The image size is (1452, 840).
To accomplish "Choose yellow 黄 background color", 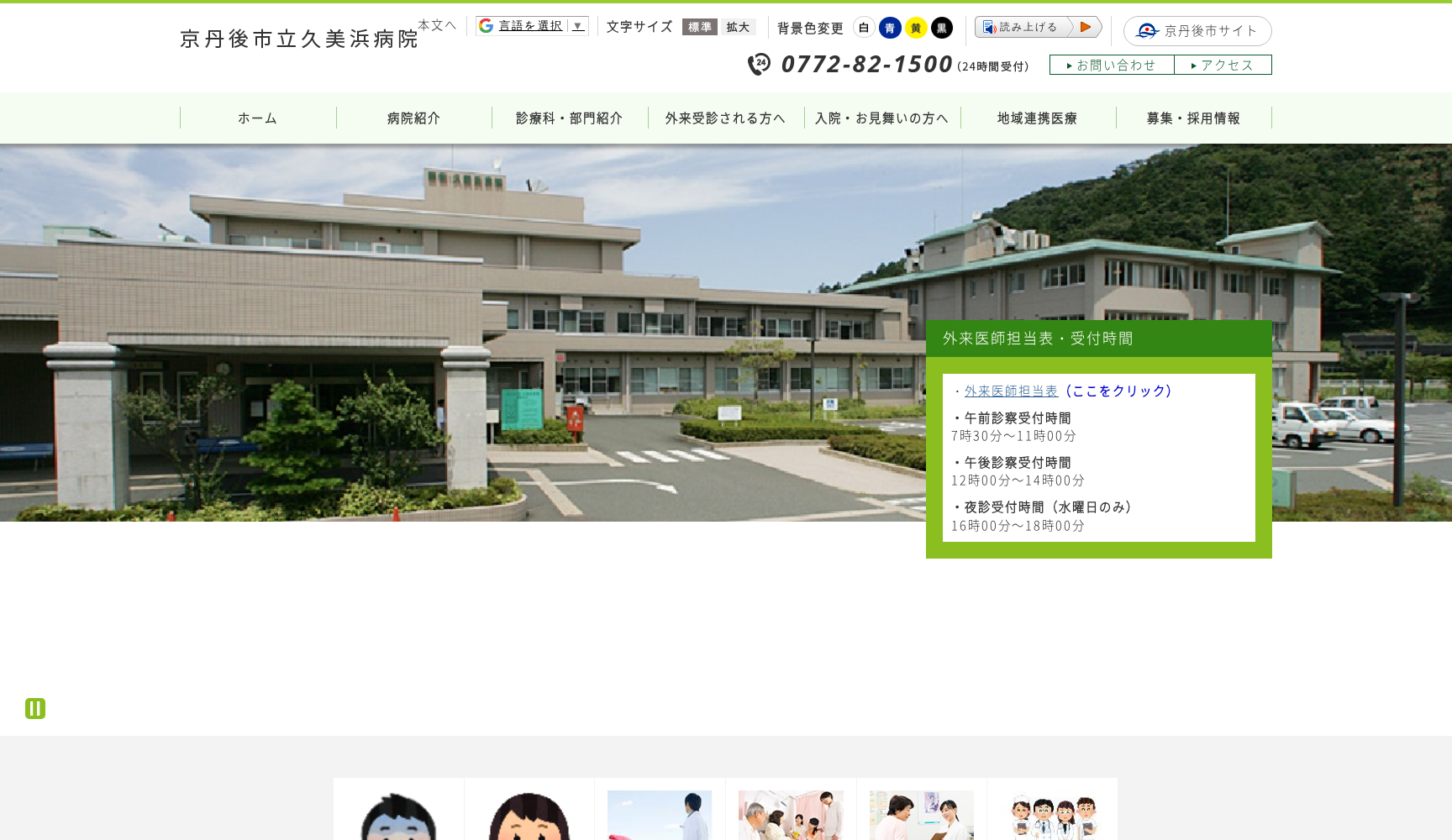I will [x=916, y=28].
